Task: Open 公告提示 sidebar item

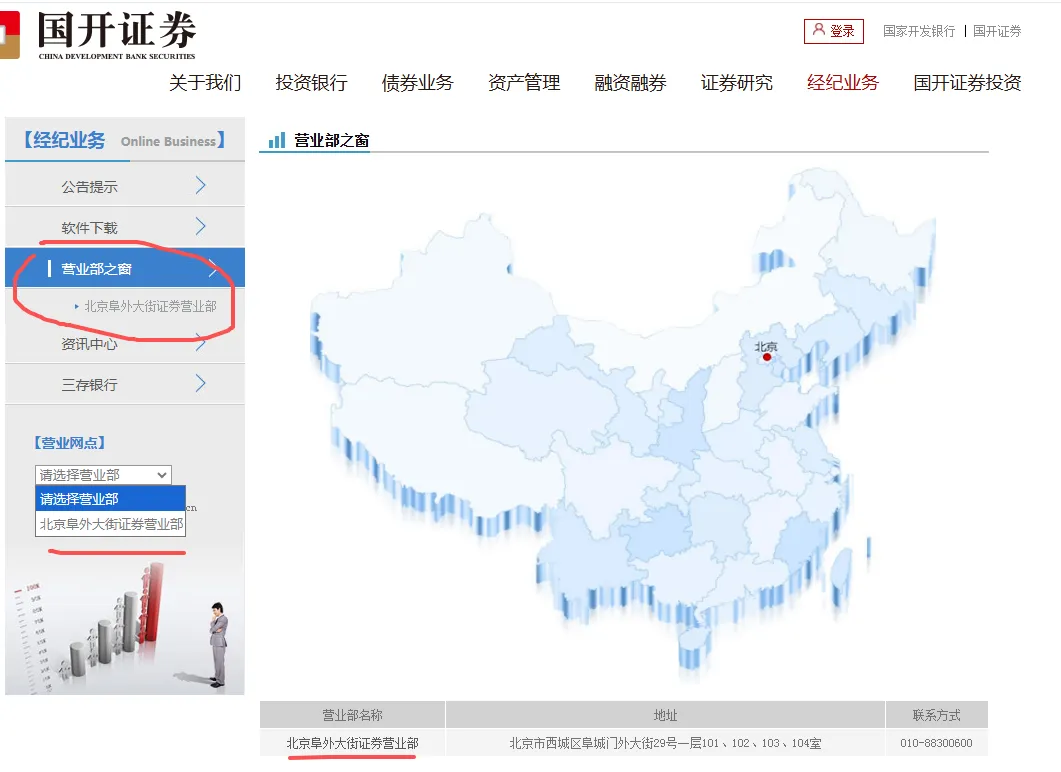Action: (x=125, y=186)
